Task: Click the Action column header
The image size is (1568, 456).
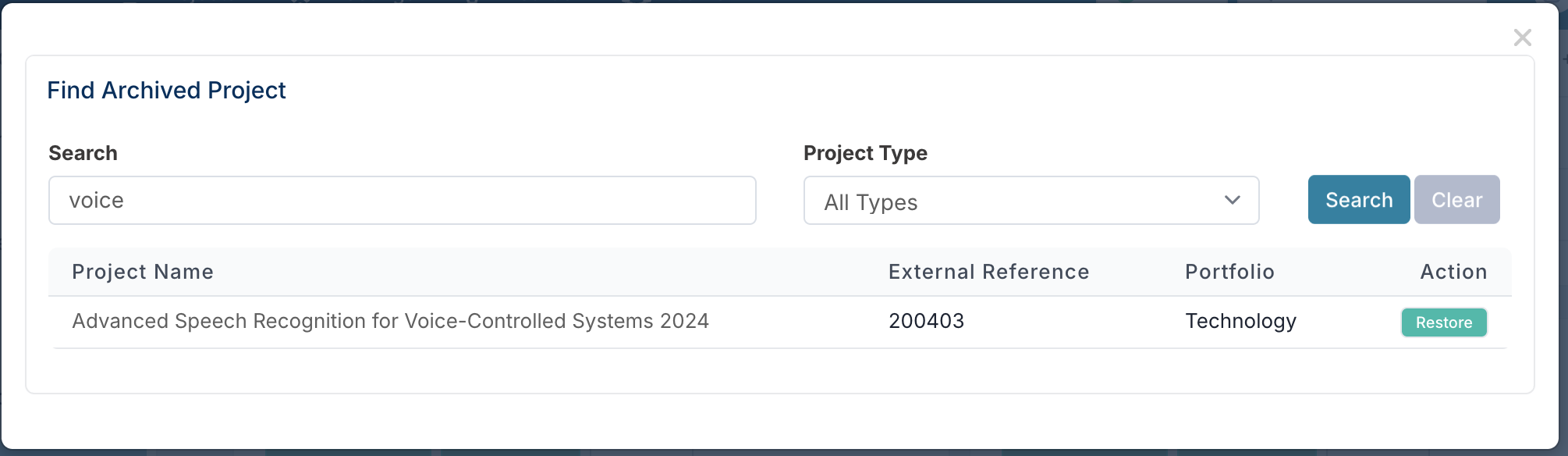Action: [x=1453, y=272]
